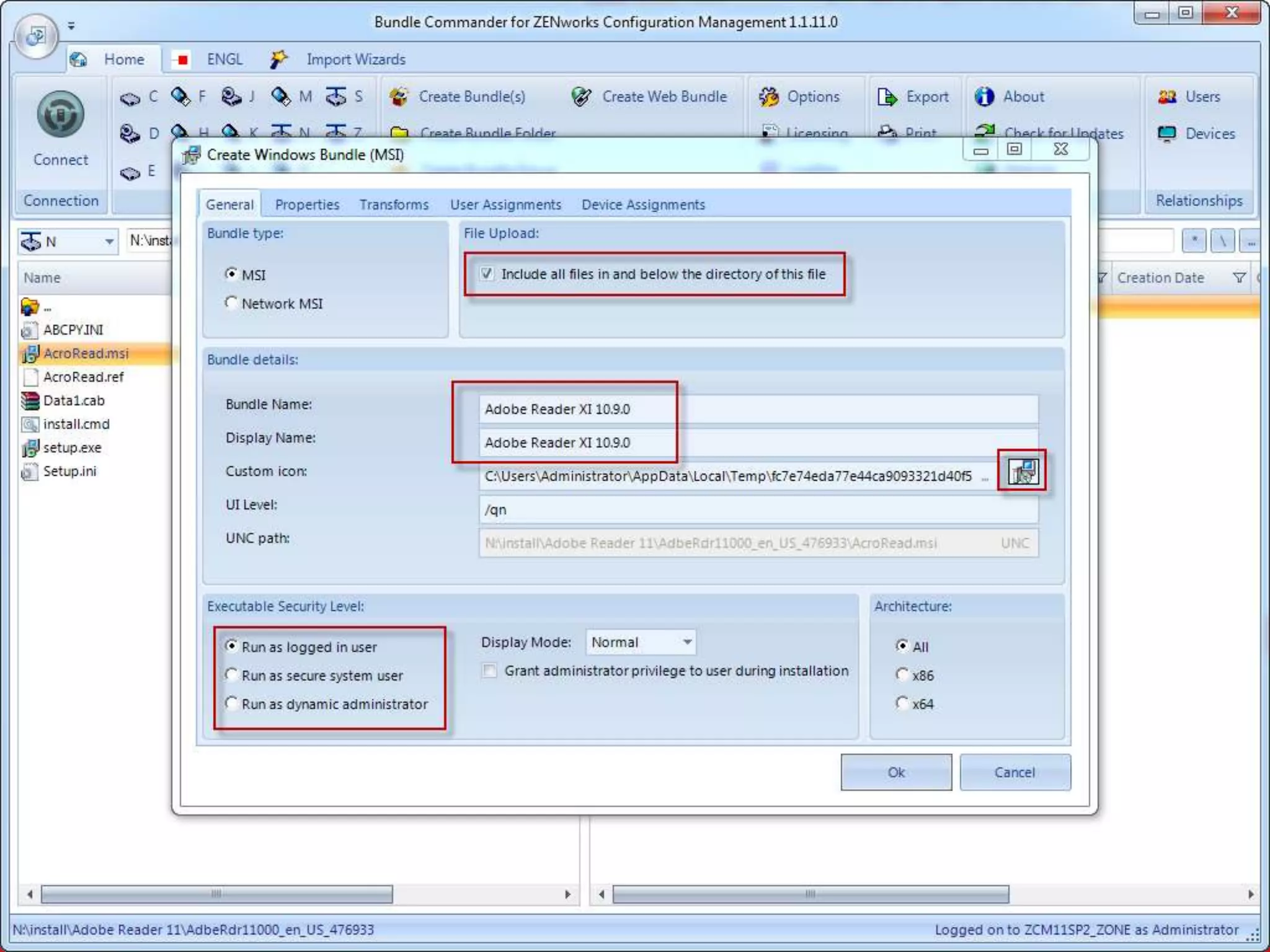Screen dimensions: 1270x952
Task: Click the Devices icon
Action: [x=1167, y=134]
